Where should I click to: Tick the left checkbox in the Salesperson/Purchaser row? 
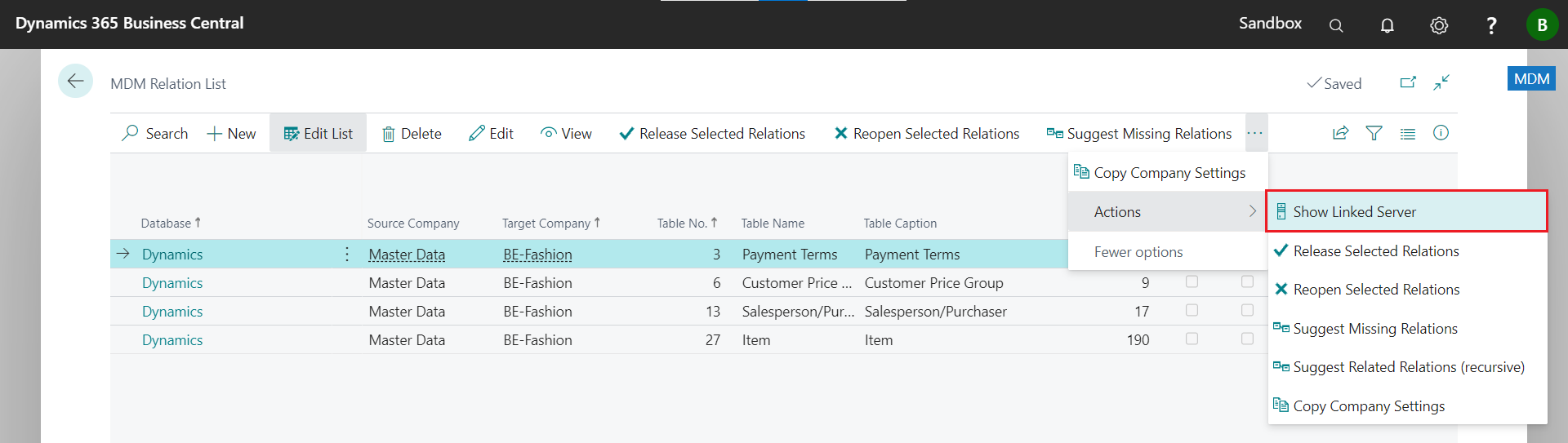(x=1192, y=310)
